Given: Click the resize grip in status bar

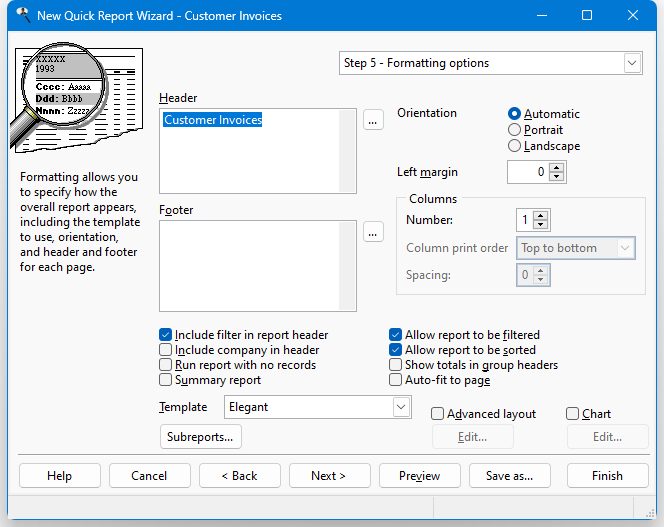Looking at the screenshot, I should point(650,513).
